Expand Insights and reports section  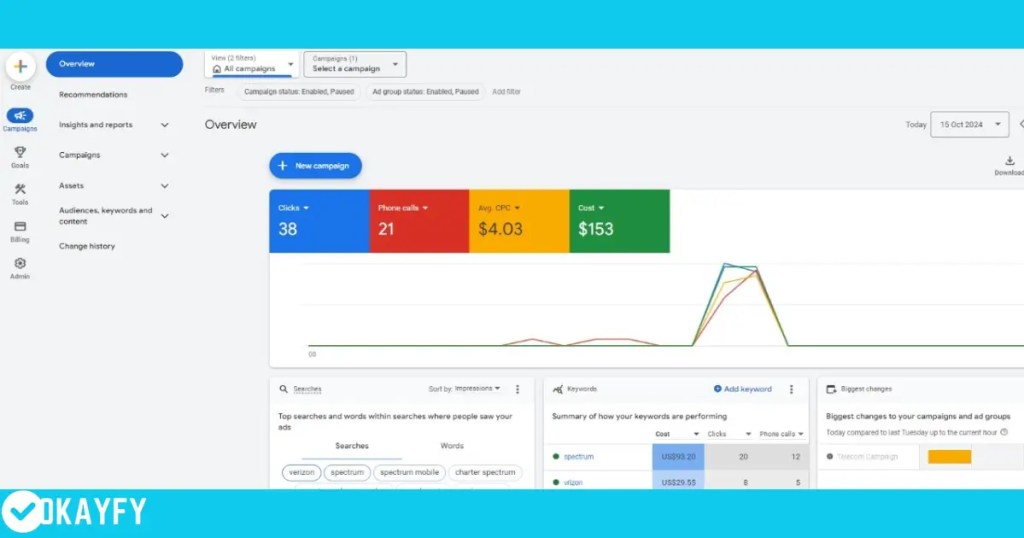click(x=165, y=125)
